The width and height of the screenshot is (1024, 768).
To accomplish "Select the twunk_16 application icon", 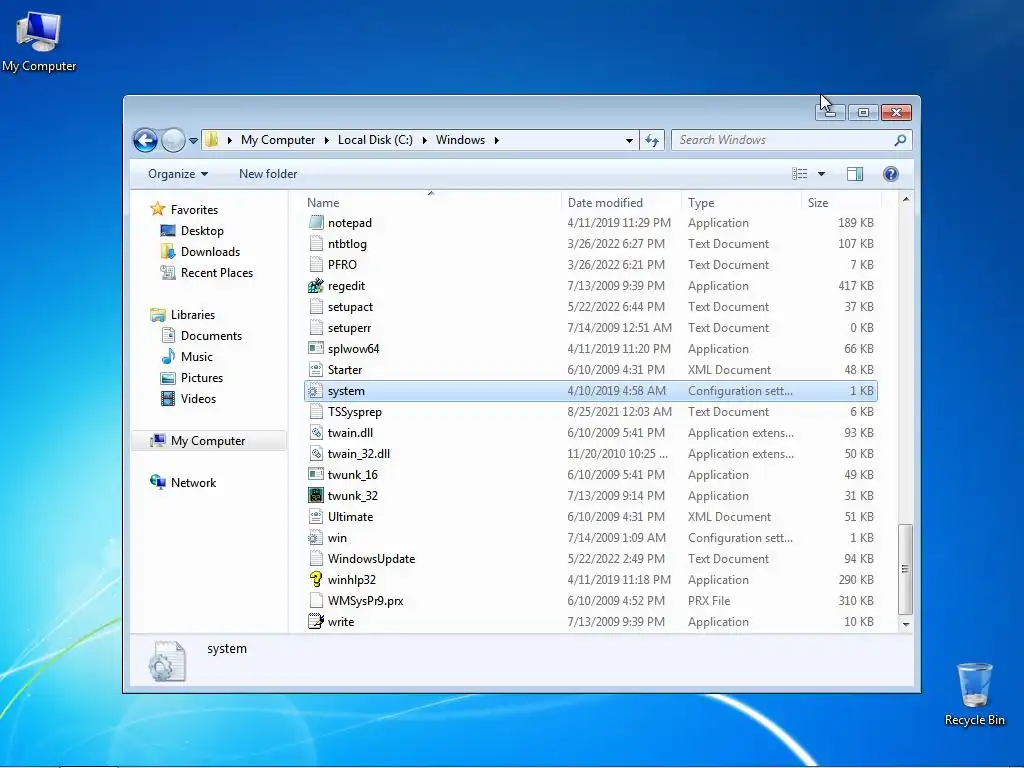I will pos(315,475).
